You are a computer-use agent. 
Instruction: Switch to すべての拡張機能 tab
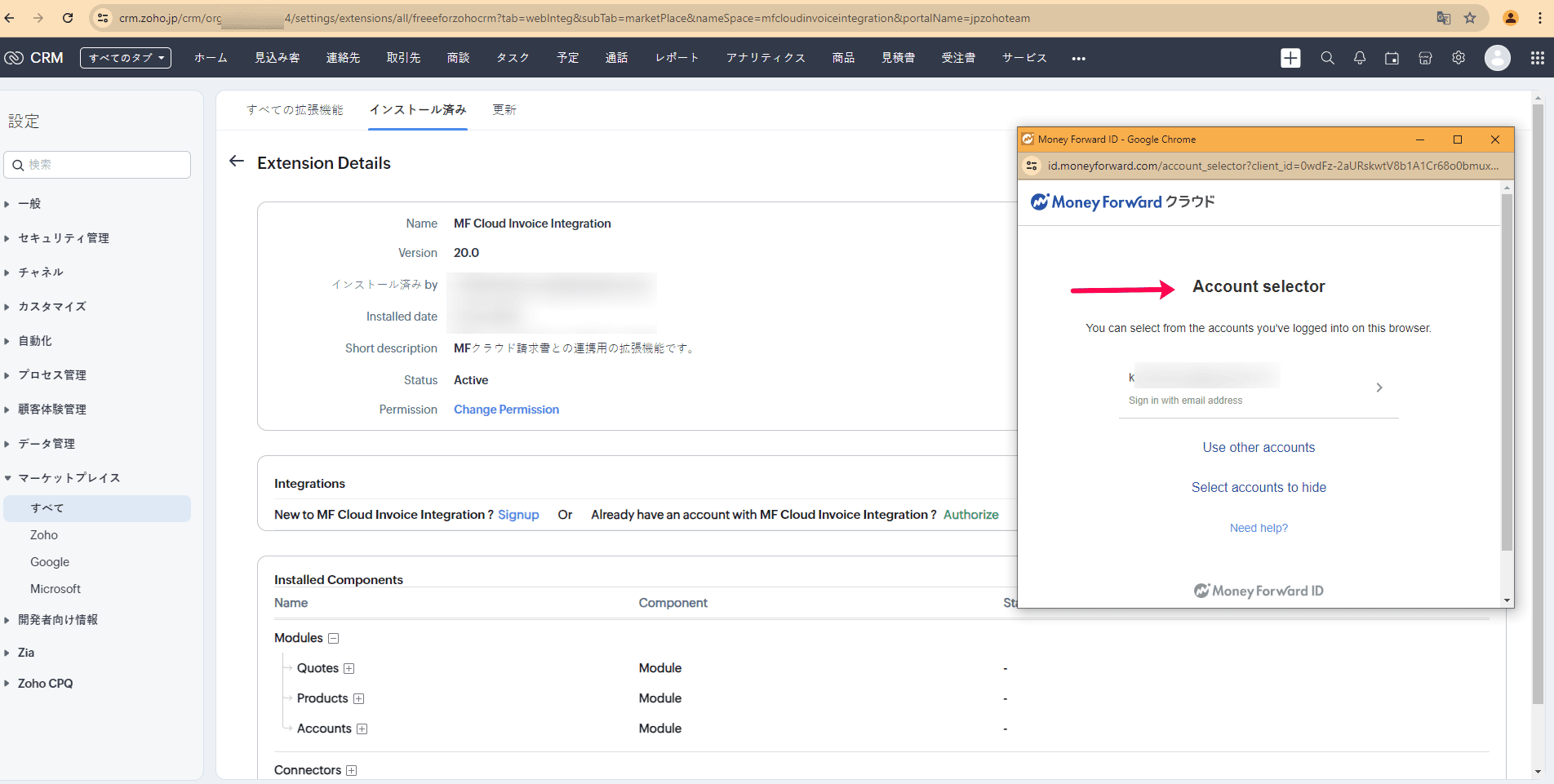(295, 110)
